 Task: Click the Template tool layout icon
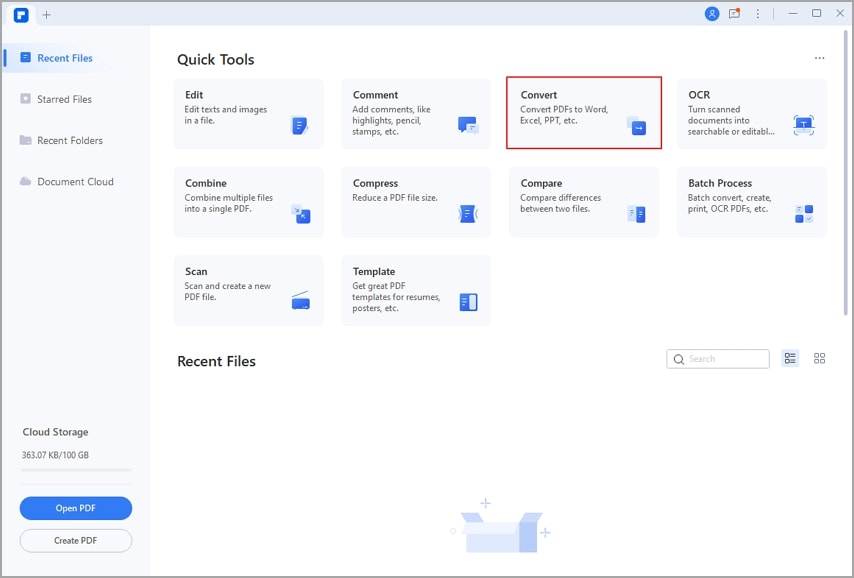point(468,302)
